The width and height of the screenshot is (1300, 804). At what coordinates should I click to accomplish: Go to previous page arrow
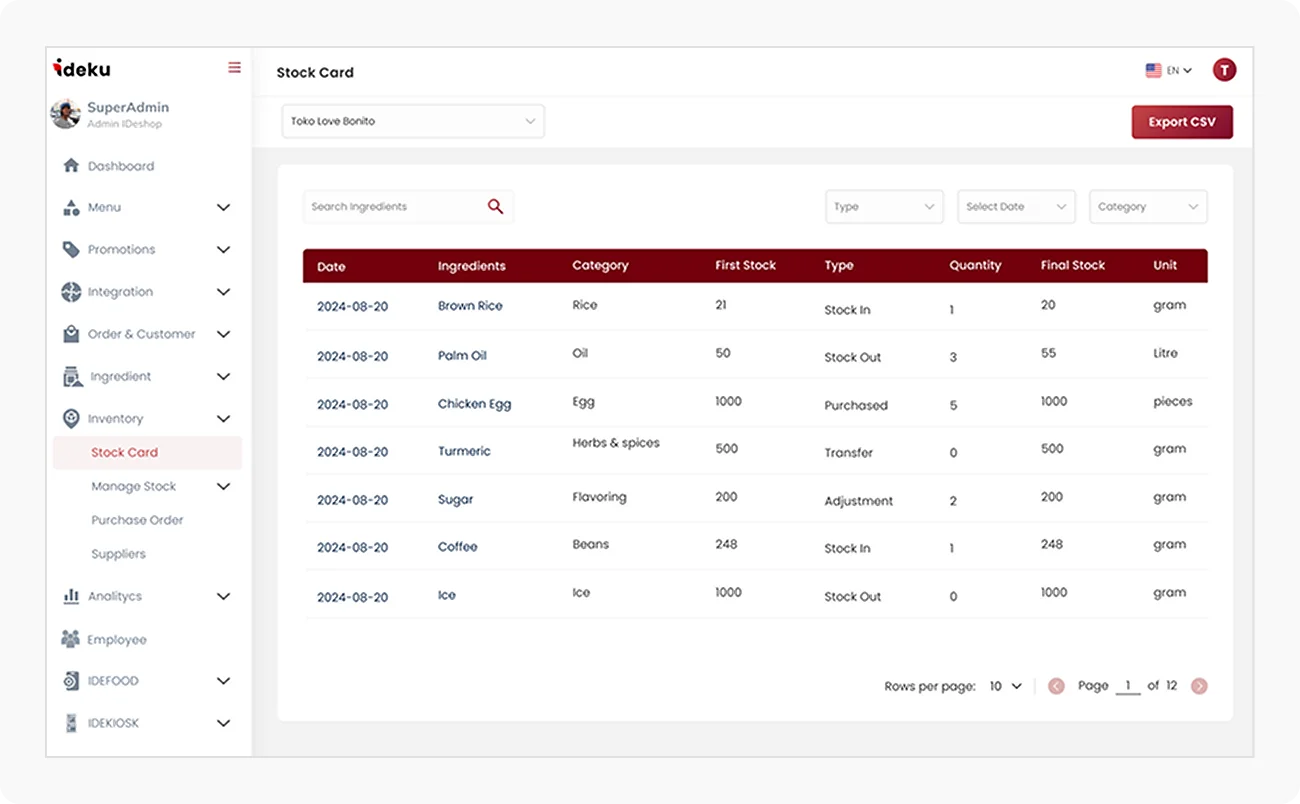(x=1056, y=686)
